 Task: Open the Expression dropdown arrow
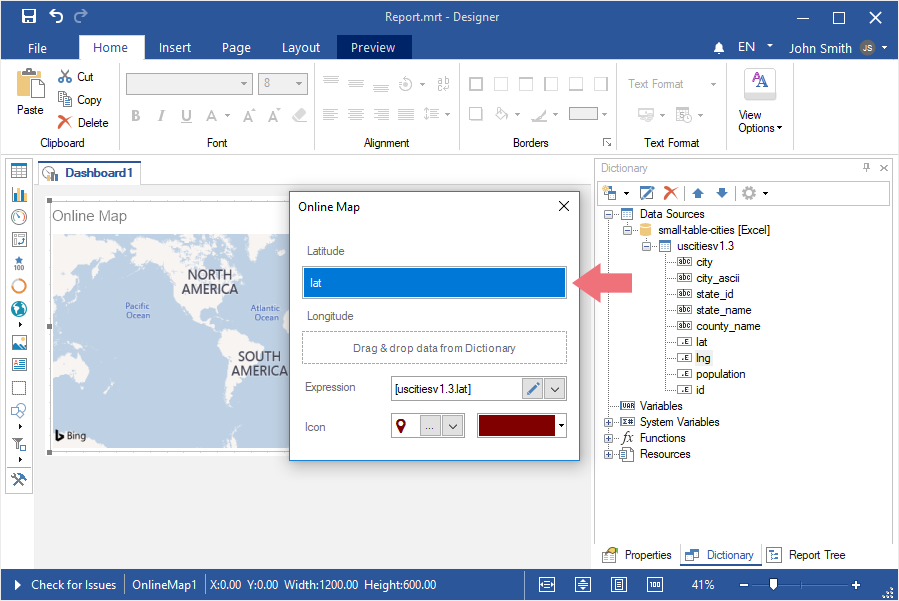pos(555,388)
